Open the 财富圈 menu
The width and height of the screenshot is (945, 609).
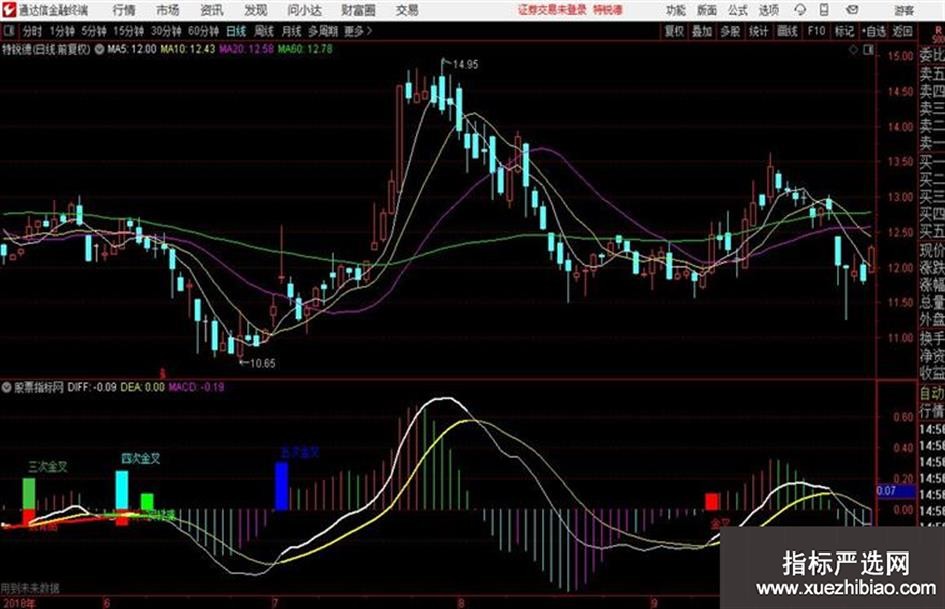coord(358,10)
